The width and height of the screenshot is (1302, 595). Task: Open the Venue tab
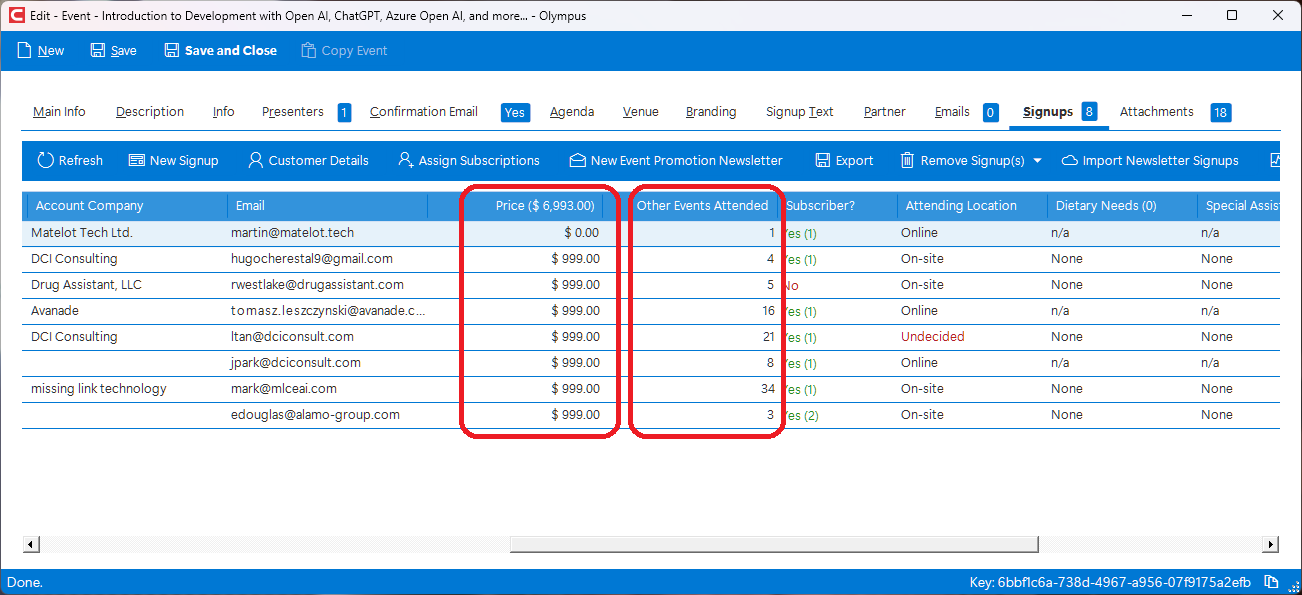(640, 112)
